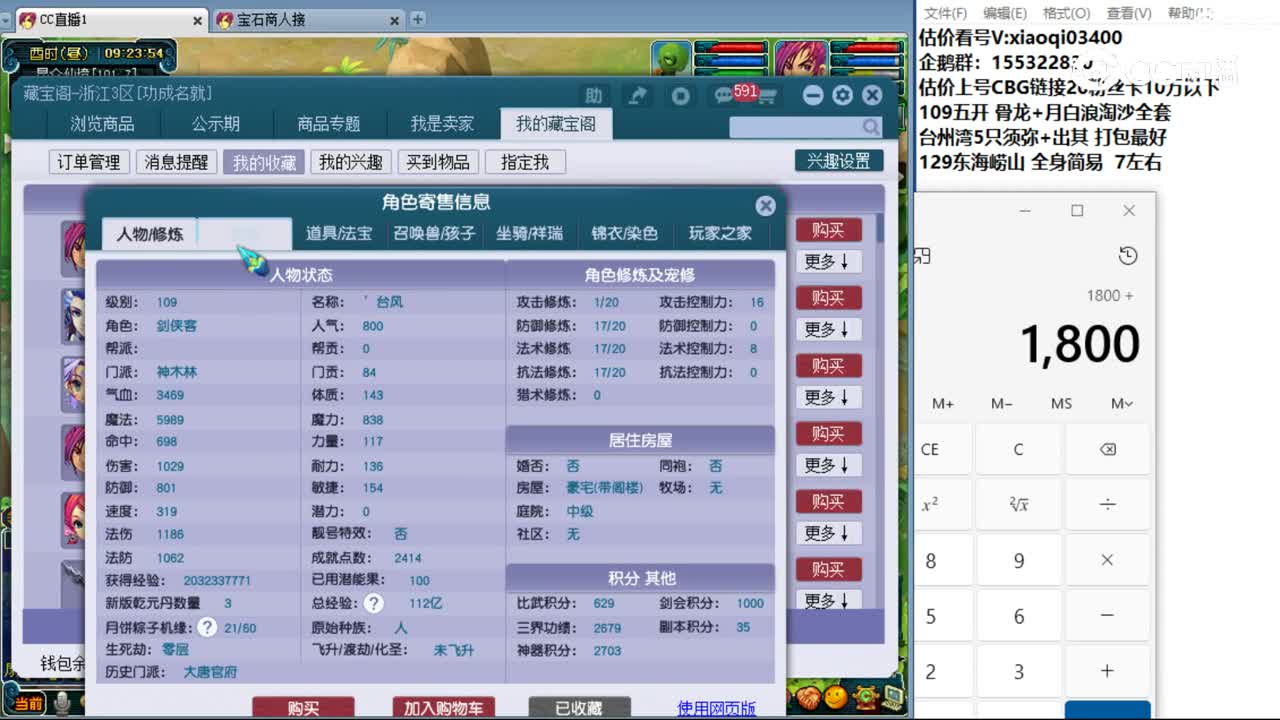This screenshot has width=1280, height=720.
Task: Click the shopping cart icon on the title bar
Action: [766, 96]
